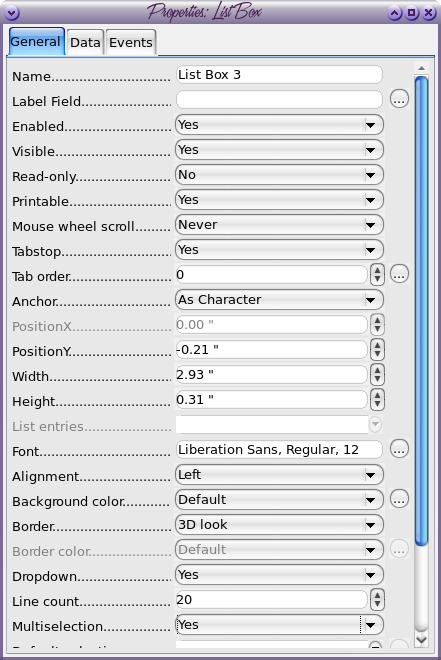
Task: Click window menu arrow in title bar
Action: [x=12, y=13]
